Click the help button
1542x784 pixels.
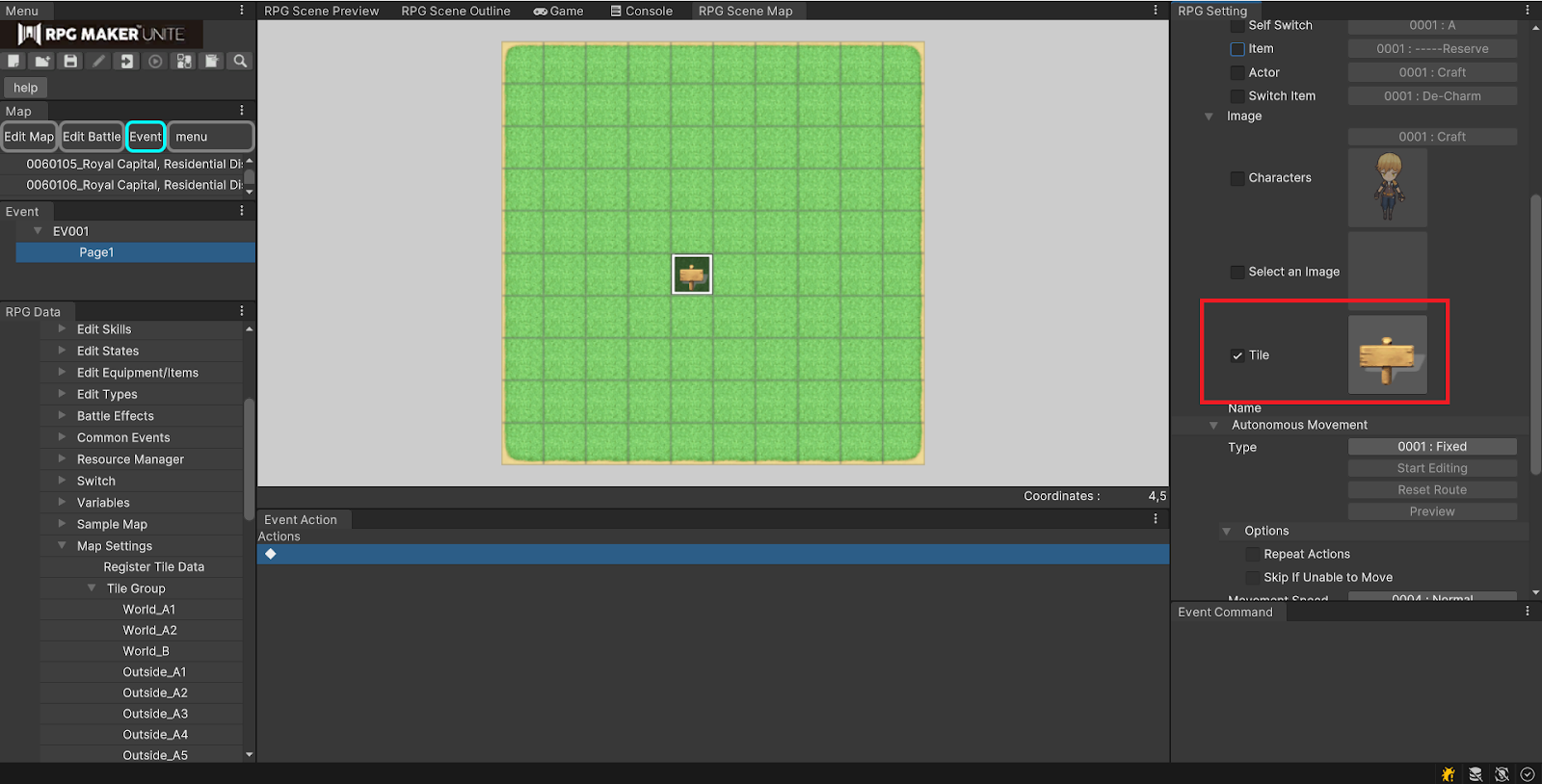pyautogui.click(x=26, y=88)
